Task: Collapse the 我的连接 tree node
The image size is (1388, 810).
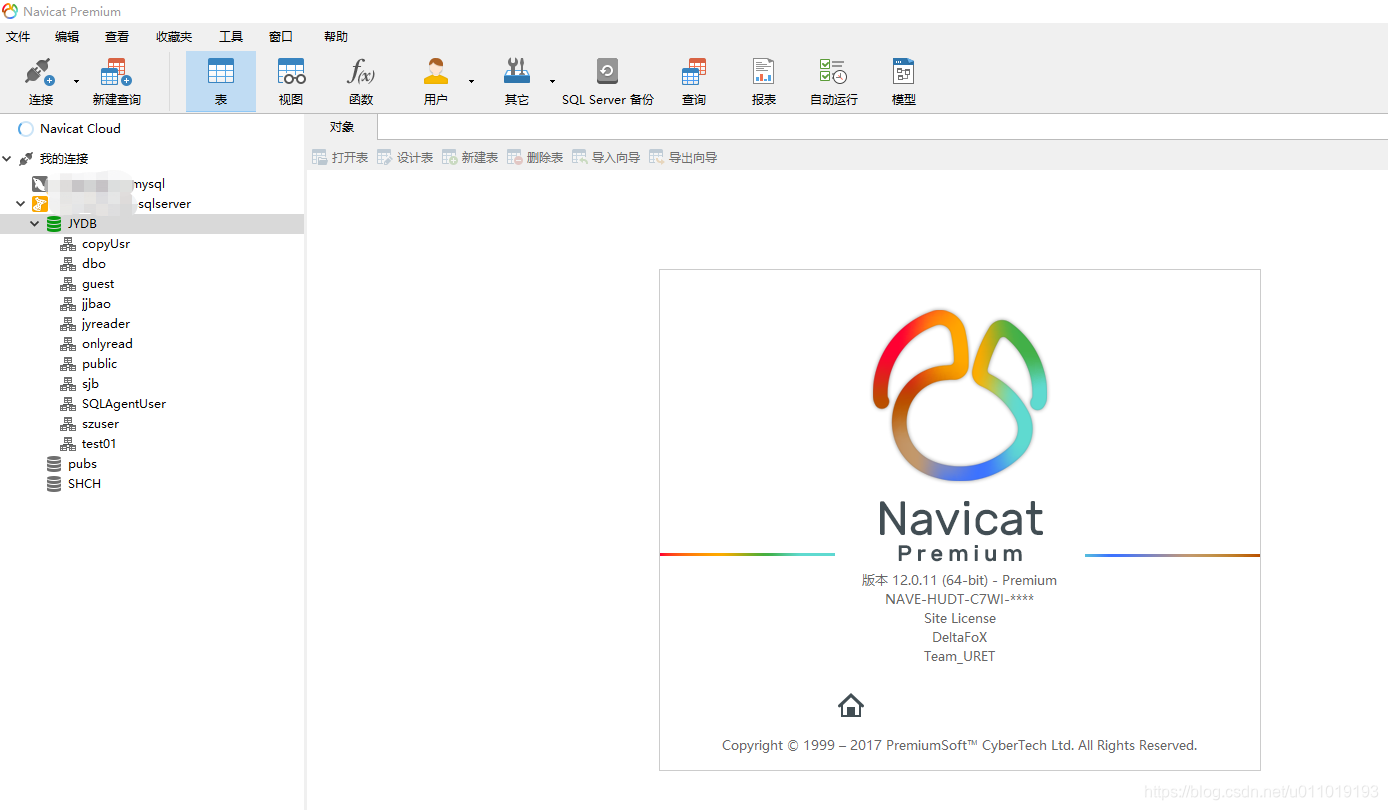Action: click(7, 159)
